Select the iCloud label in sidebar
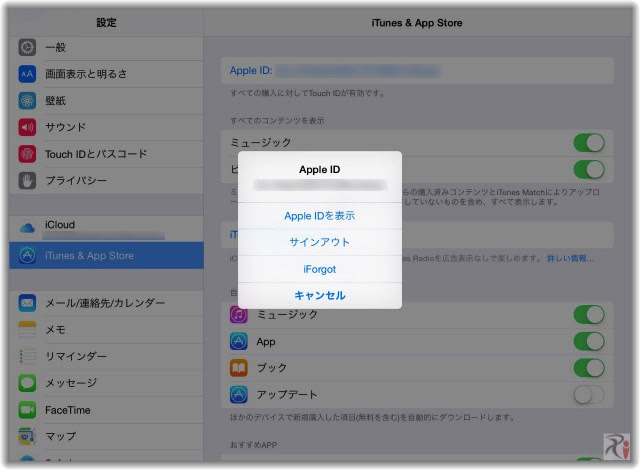Image resolution: width=640 pixels, height=470 pixels. (x=60, y=225)
